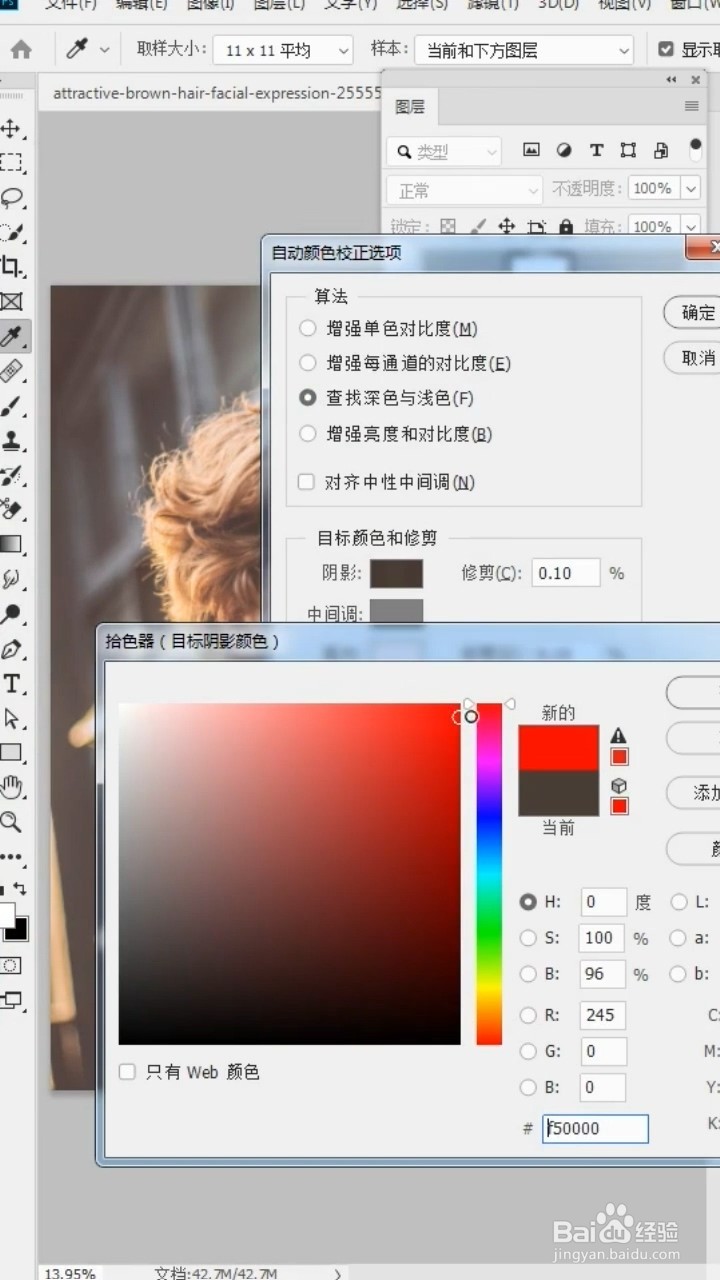This screenshot has height=1280, width=720.
Task: Select the Frame tool
Action: [12, 301]
